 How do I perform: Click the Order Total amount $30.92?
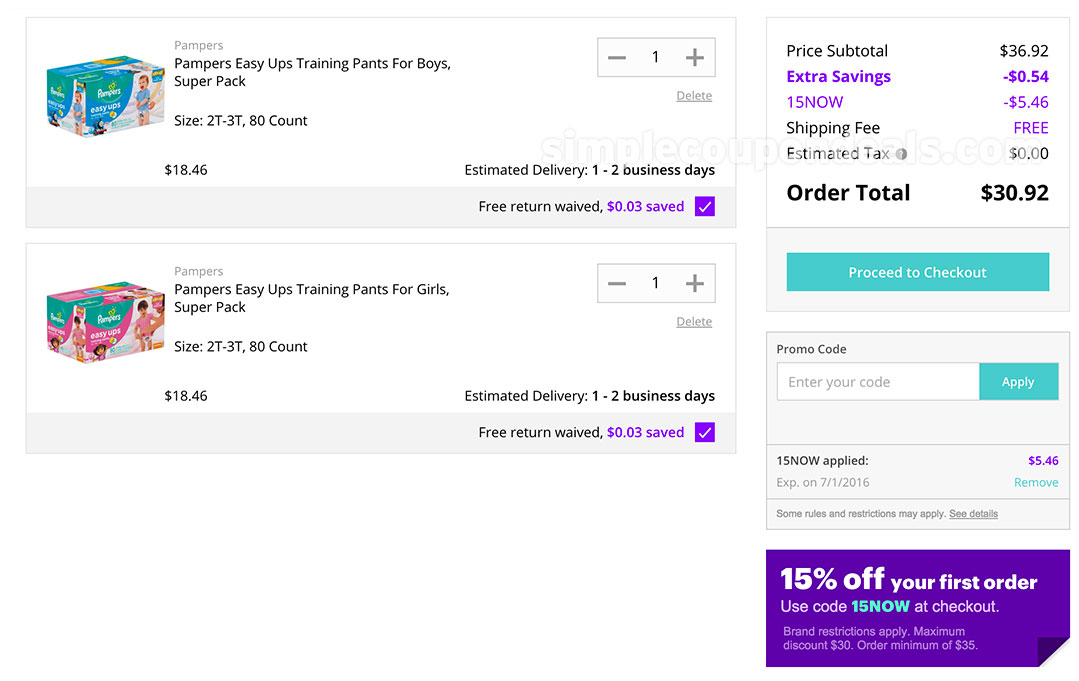pyautogui.click(x=1014, y=193)
